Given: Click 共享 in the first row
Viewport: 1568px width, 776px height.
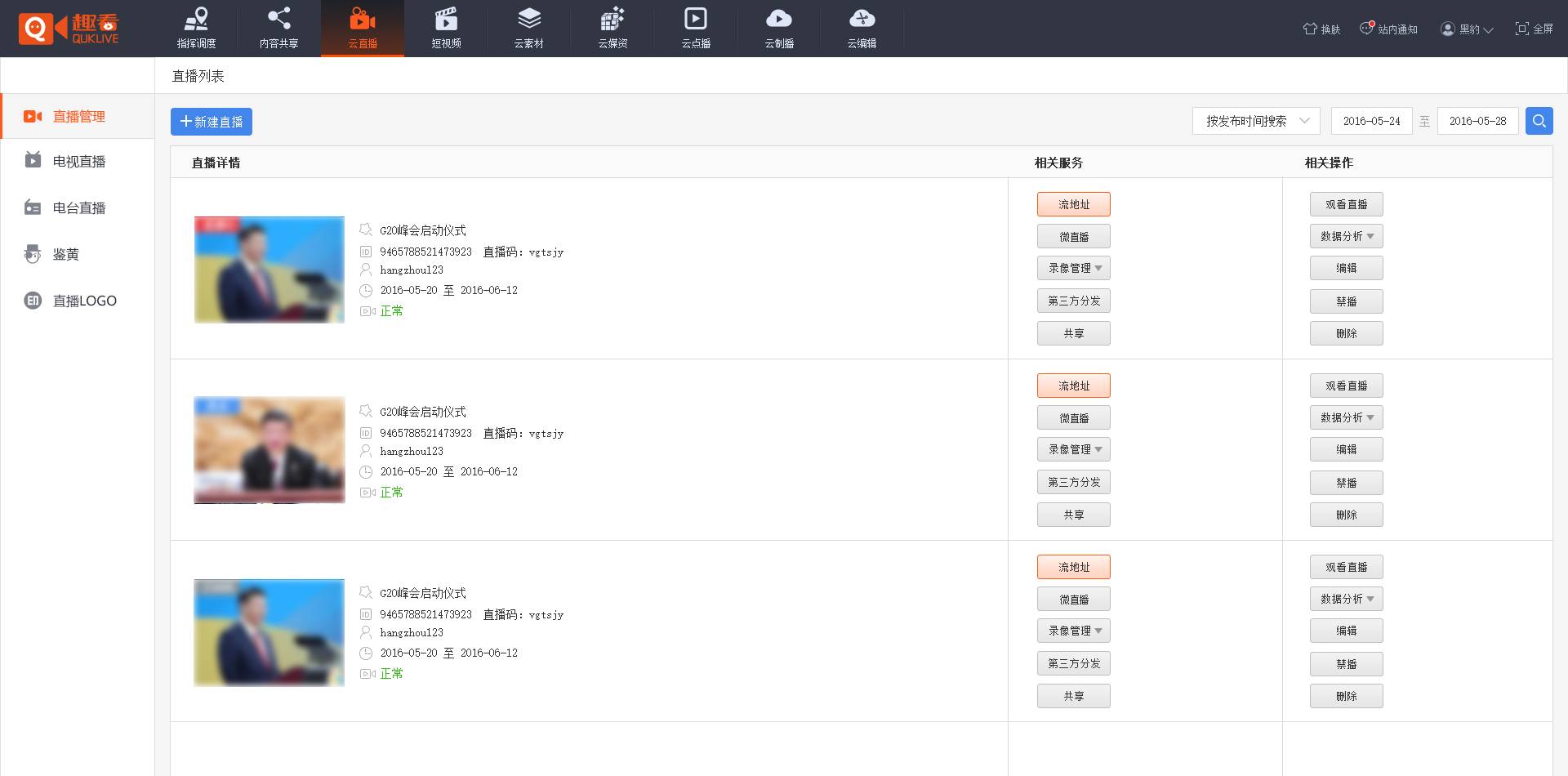Looking at the screenshot, I should point(1074,333).
